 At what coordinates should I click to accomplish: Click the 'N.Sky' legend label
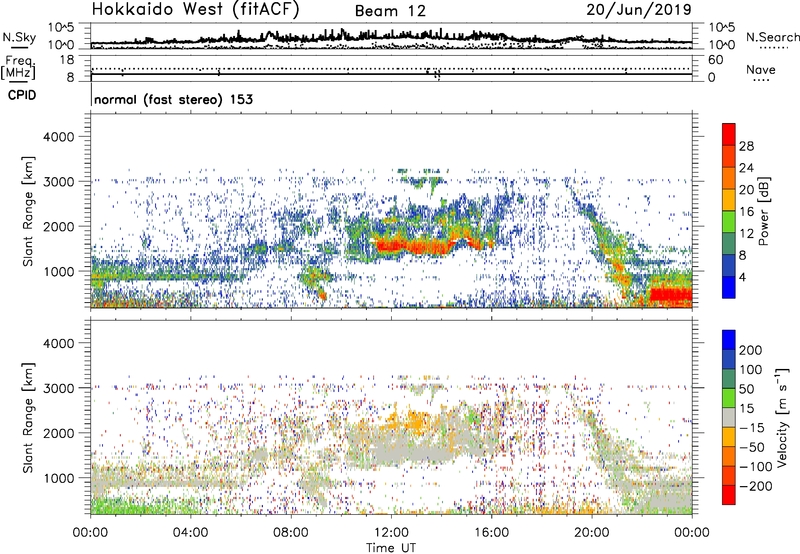tap(19, 37)
